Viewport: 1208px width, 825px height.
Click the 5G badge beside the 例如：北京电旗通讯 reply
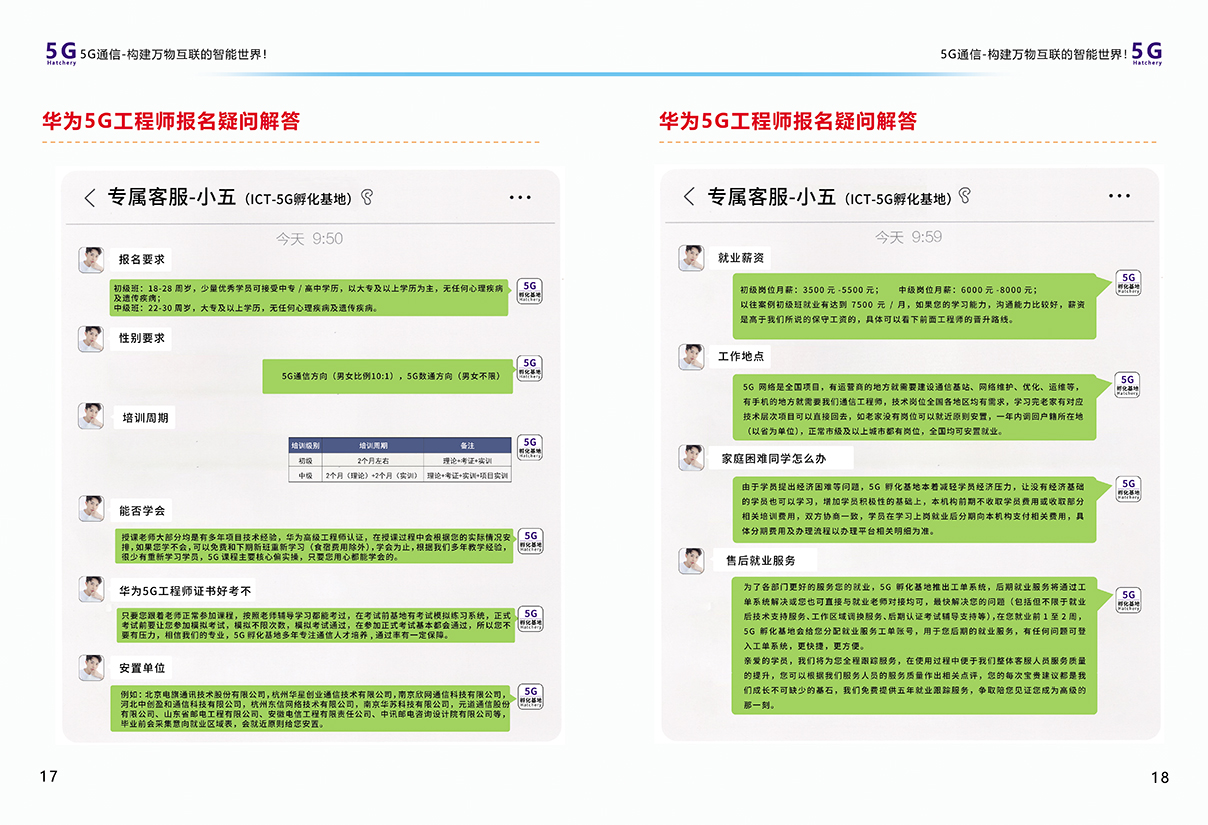[530, 696]
